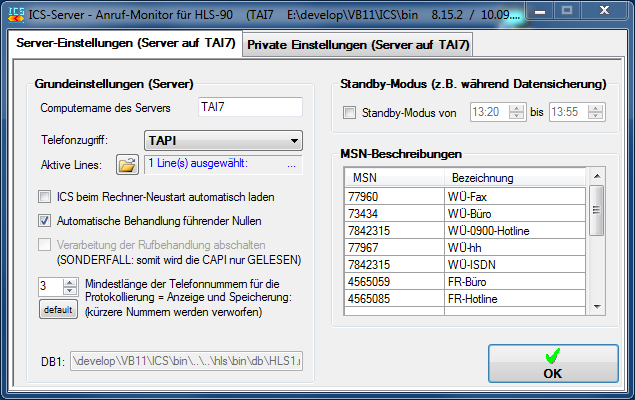The width and height of the screenshot is (635, 400).
Task: Enable the Standby-Modus checkbox
Action: coord(349,112)
